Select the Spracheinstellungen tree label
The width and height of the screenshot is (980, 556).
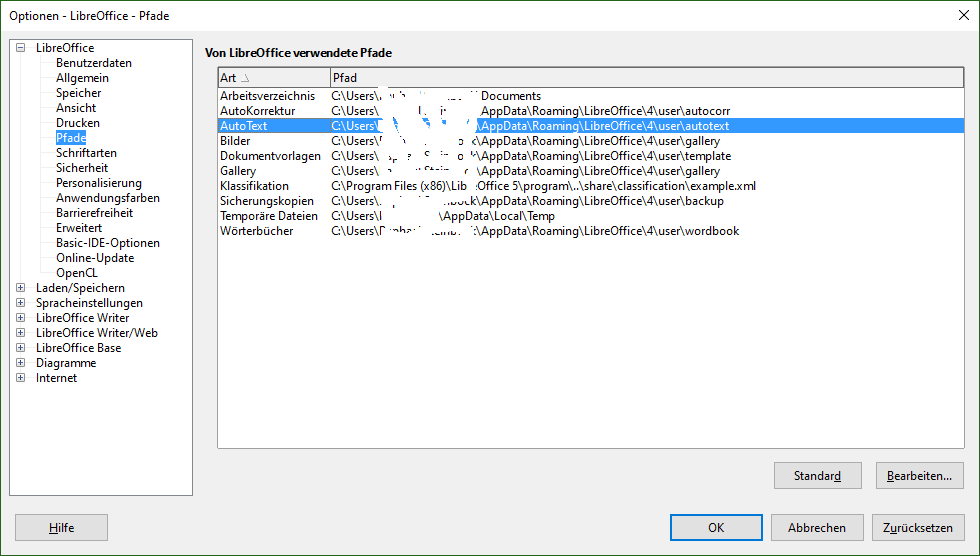(x=89, y=302)
